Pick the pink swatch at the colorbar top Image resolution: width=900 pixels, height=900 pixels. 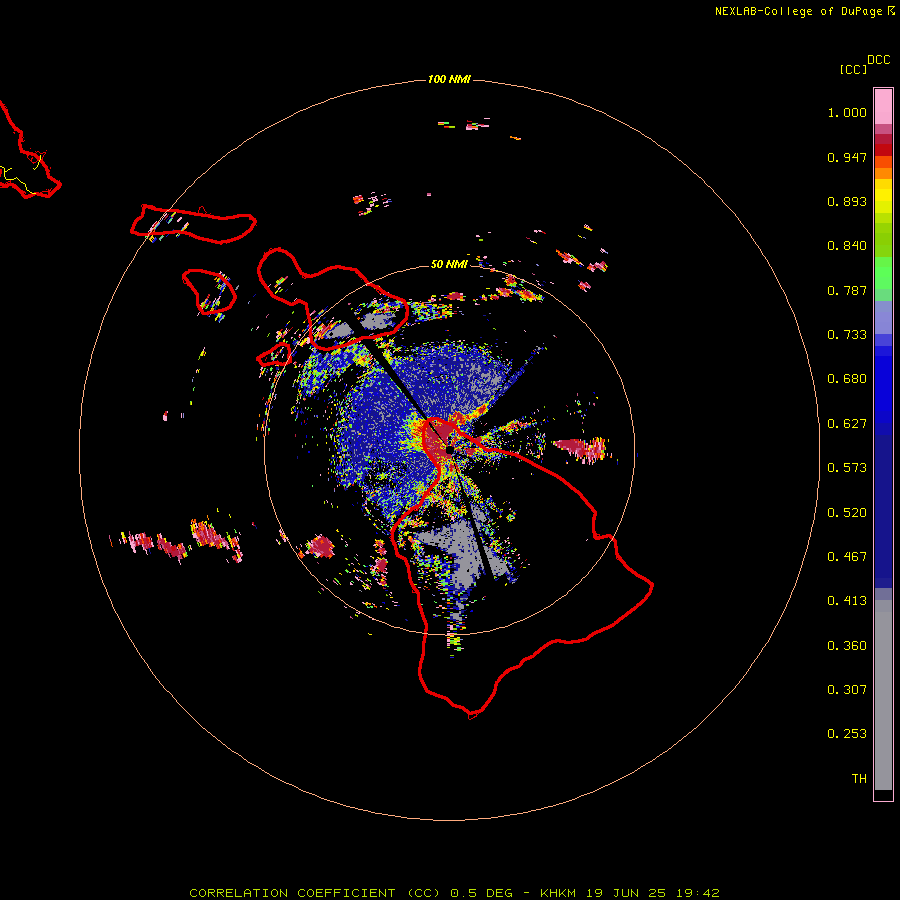pos(883,107)
